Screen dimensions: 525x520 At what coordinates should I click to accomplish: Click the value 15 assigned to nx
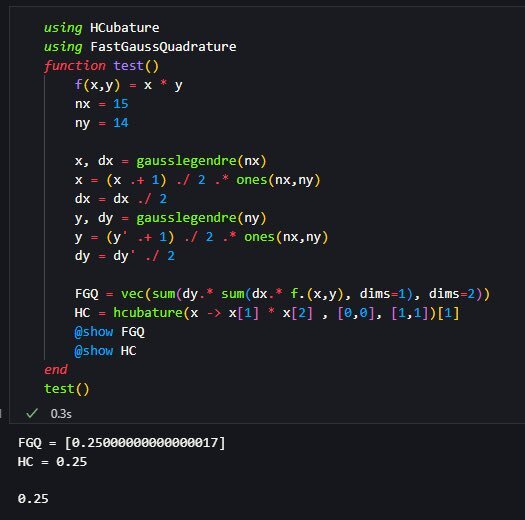pos(121,104)
